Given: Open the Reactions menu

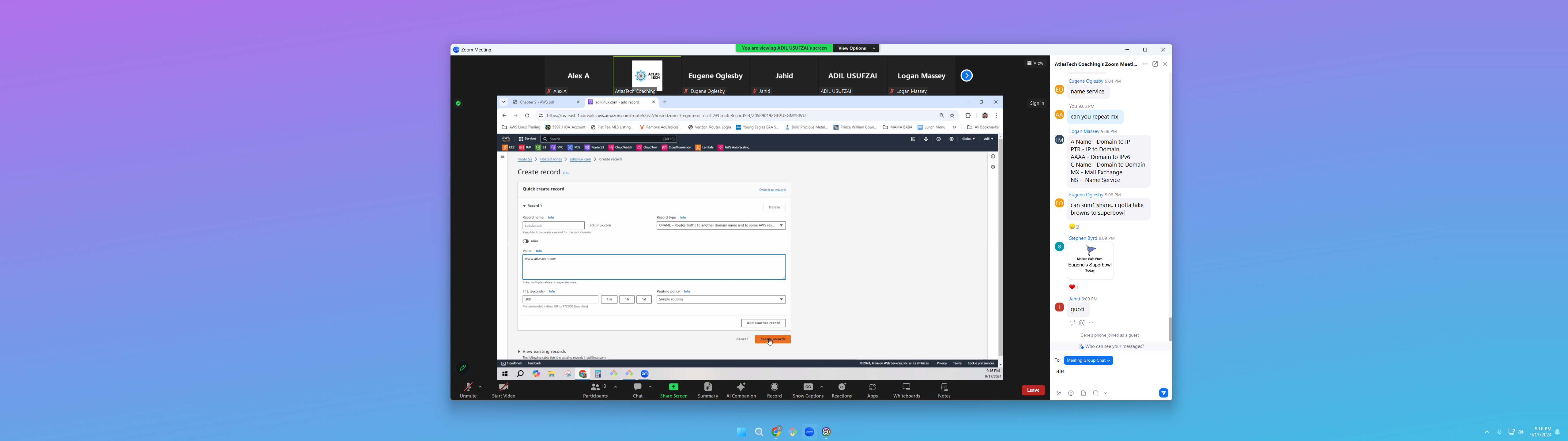Looking at the screenshot, I should [x=841, y=387].
